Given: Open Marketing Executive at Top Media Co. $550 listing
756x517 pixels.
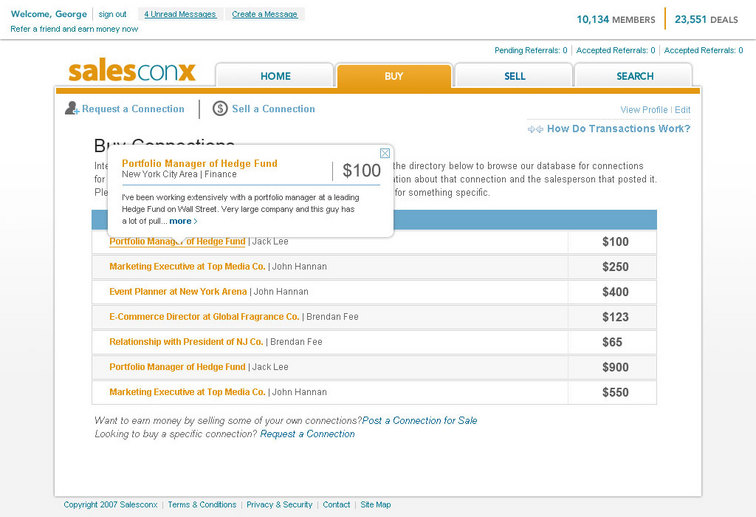Looking at the screenshot, I should pos(187,392).
